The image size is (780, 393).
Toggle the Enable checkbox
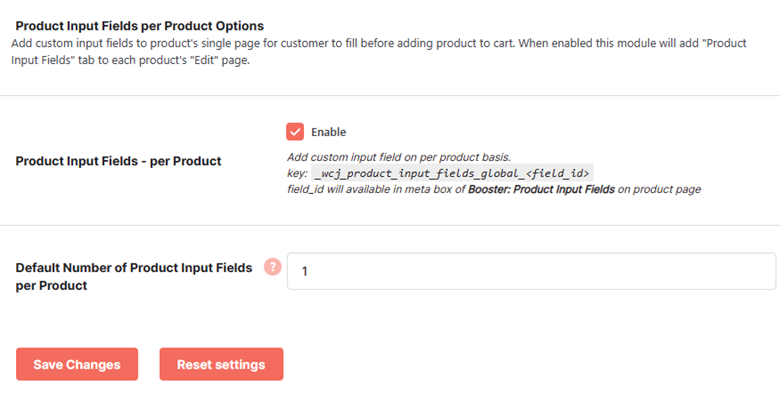click(x=295, y=132)
